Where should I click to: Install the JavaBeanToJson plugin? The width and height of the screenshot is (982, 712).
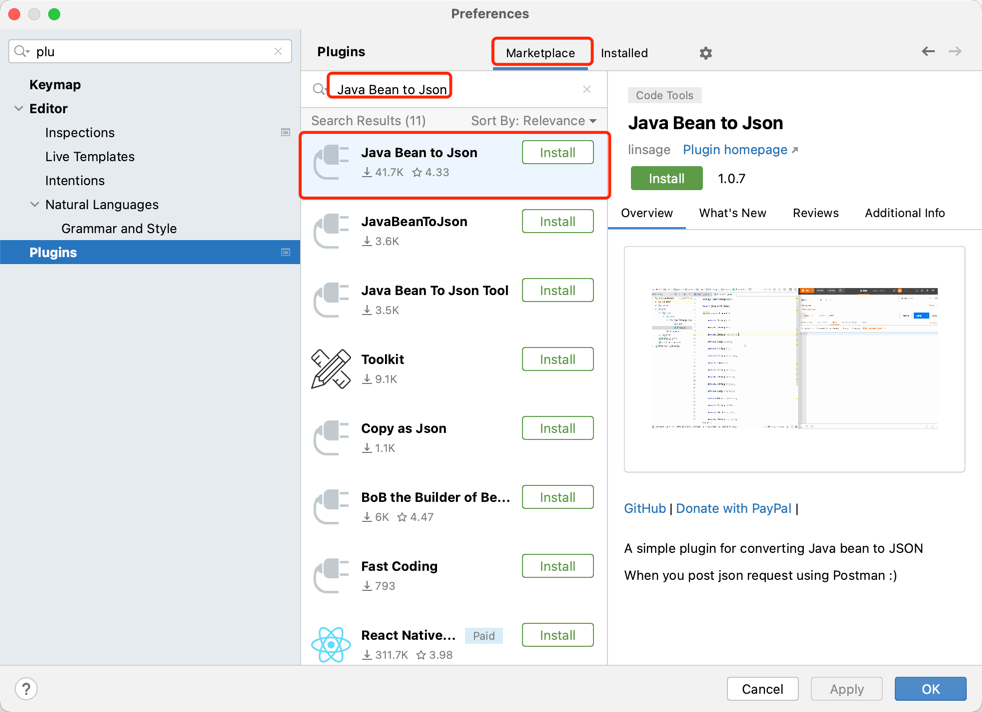558,222
